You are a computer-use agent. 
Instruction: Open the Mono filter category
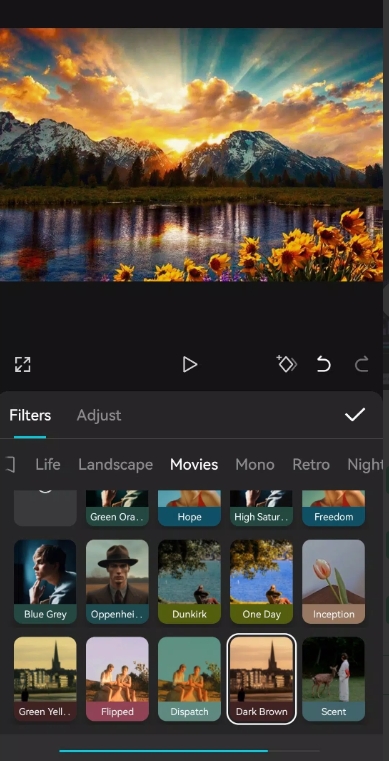click(x=255, y=464)
